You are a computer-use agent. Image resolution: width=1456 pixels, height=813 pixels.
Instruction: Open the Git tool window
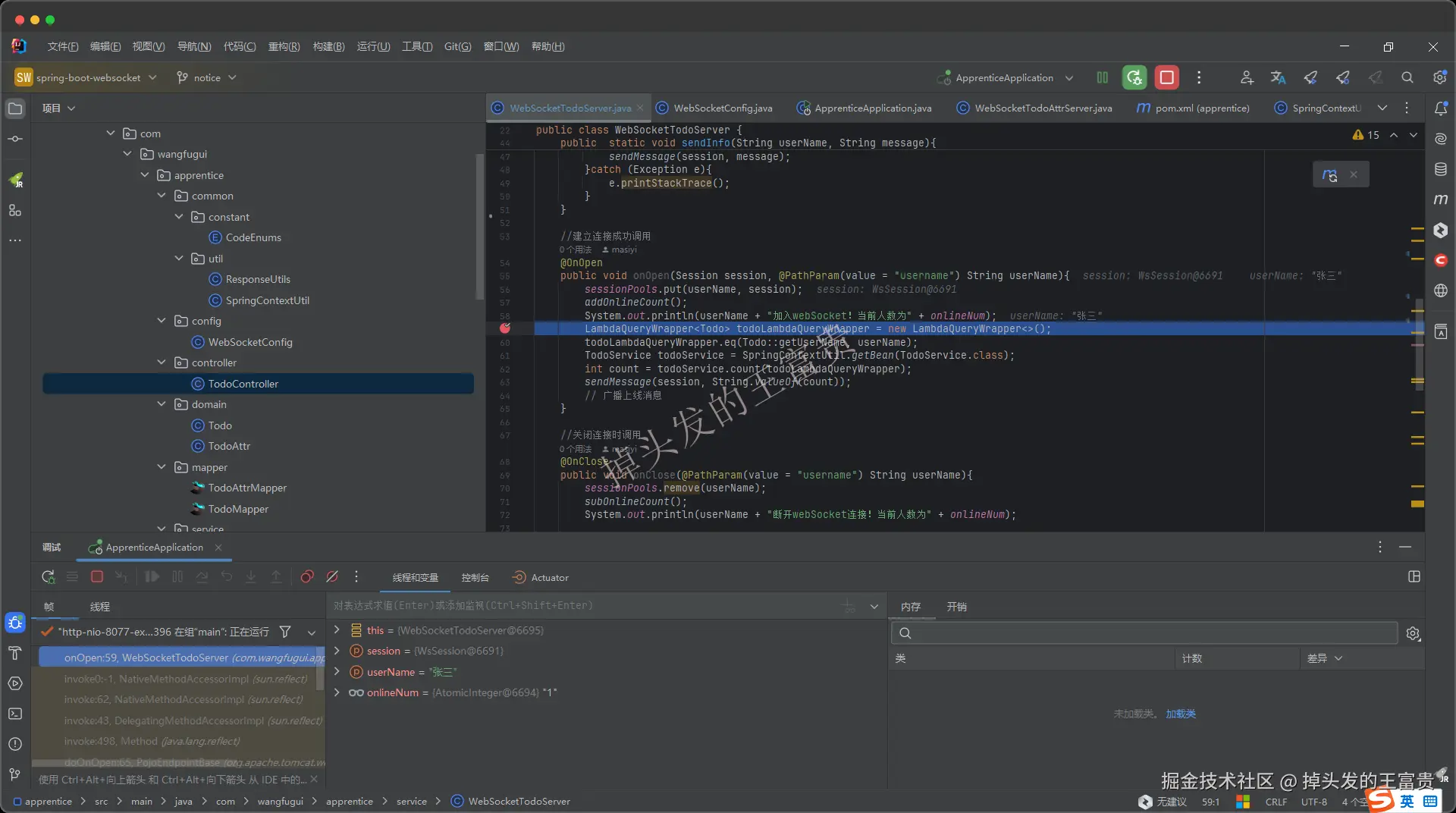(x=15, y=774)
